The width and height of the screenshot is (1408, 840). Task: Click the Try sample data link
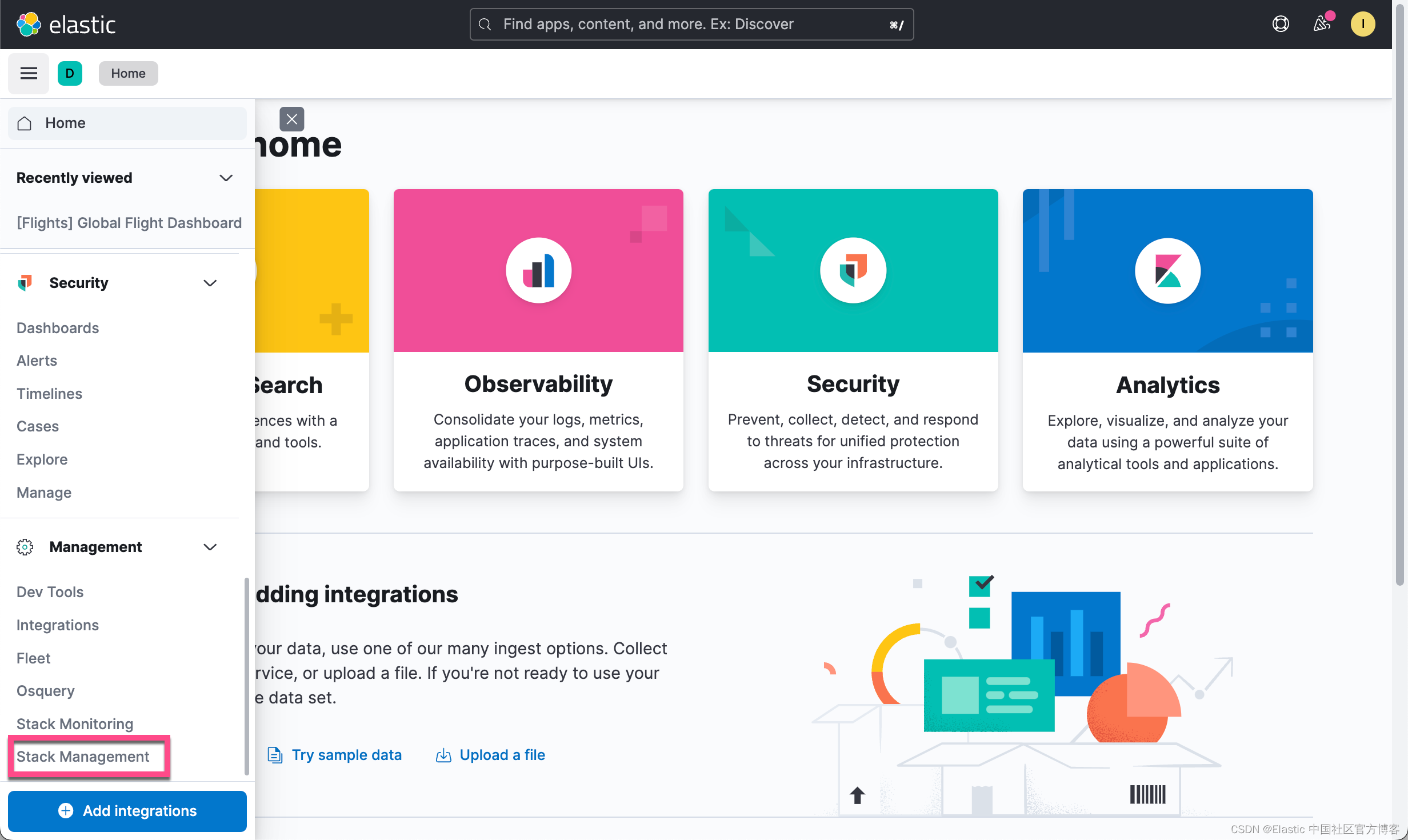click(x=346, y=755)
